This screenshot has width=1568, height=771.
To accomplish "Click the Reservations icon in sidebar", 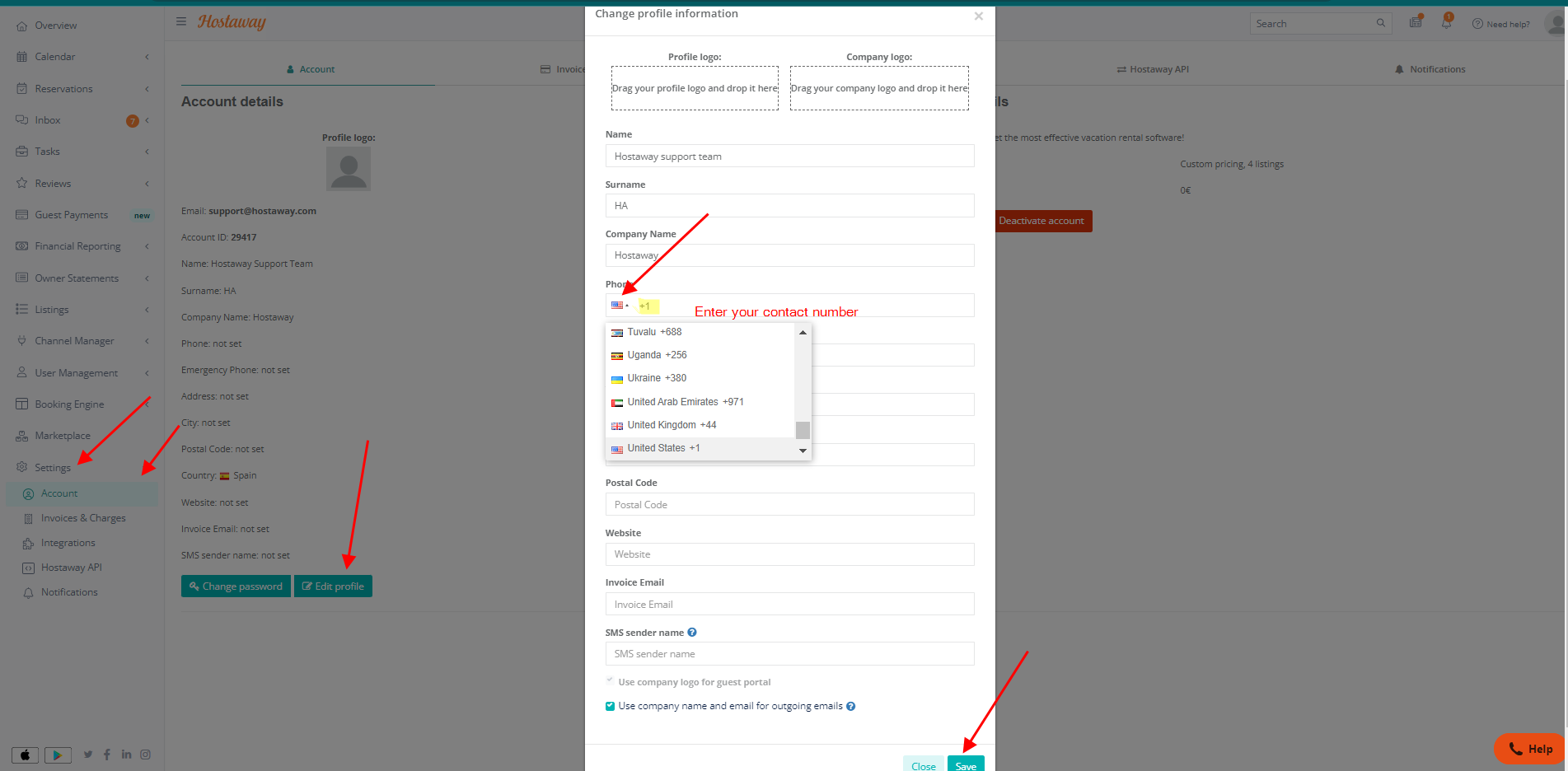I will (x=21, y=89).
